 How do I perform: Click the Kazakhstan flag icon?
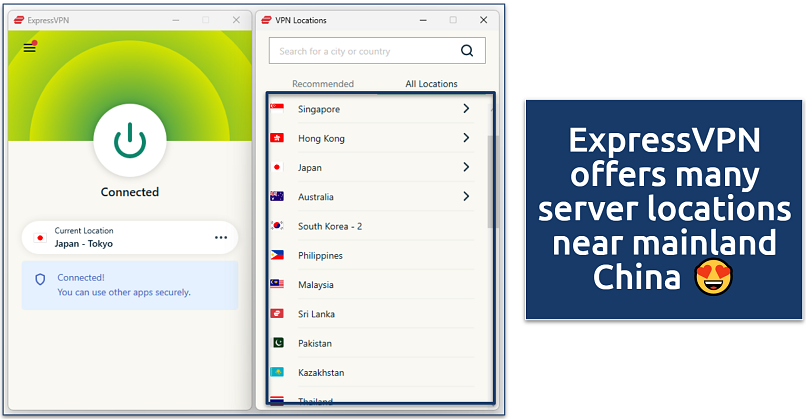click(277, 372)
